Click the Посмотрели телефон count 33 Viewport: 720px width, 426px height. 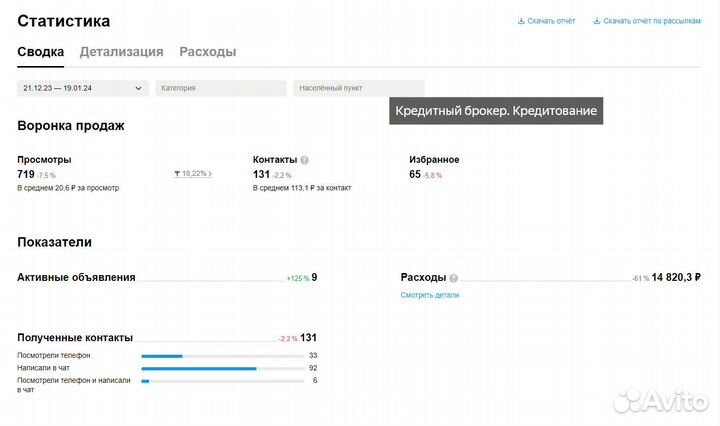click(313, 355)
